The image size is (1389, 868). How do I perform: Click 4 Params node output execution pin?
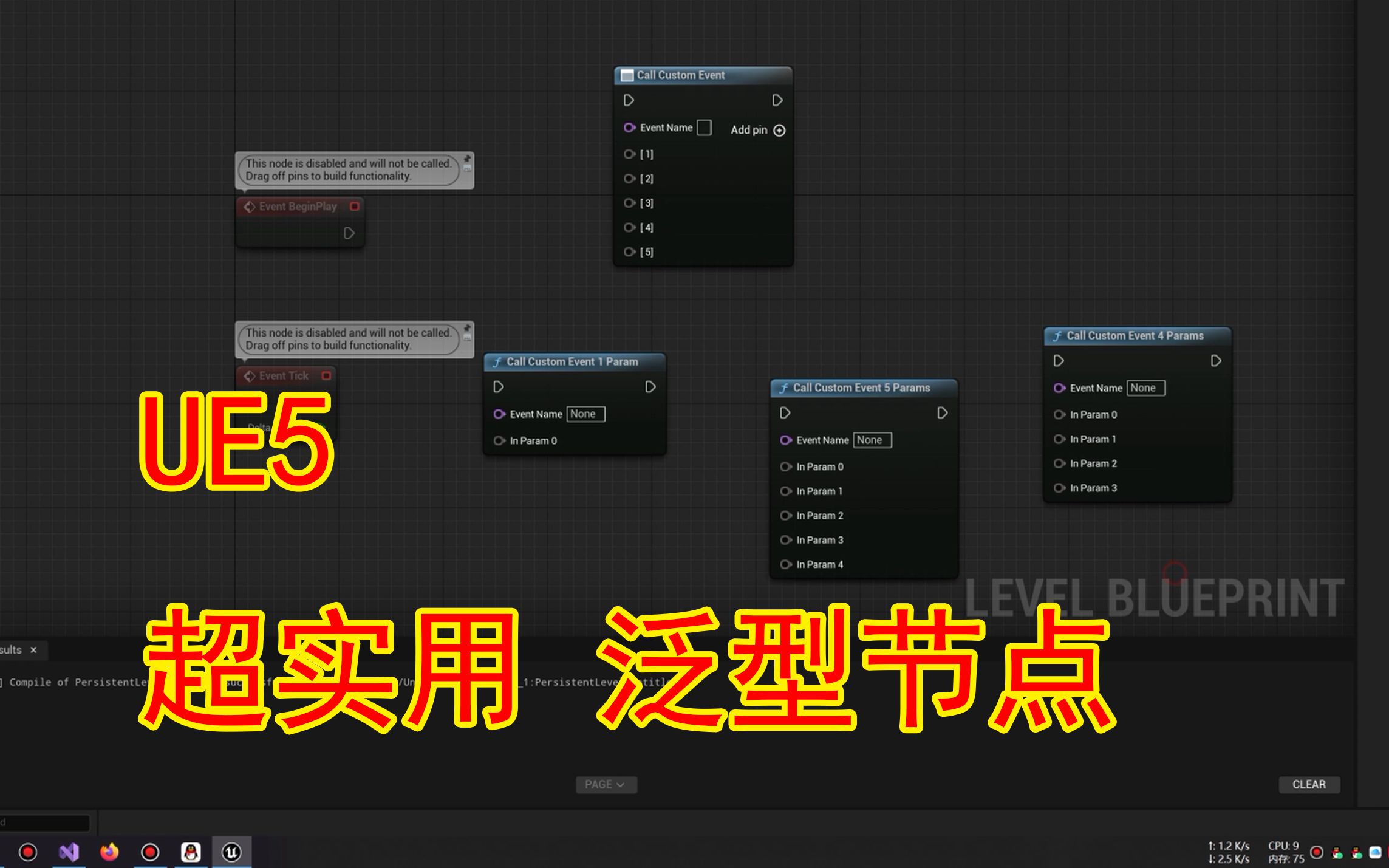1215,361
